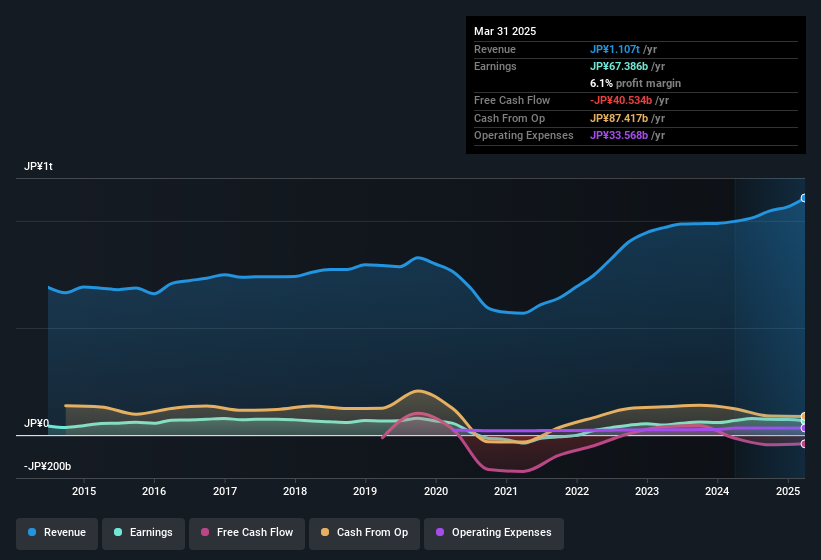The image size is (821, 560).
Task: Select the 2021 x-axis label
Action: 506,491
